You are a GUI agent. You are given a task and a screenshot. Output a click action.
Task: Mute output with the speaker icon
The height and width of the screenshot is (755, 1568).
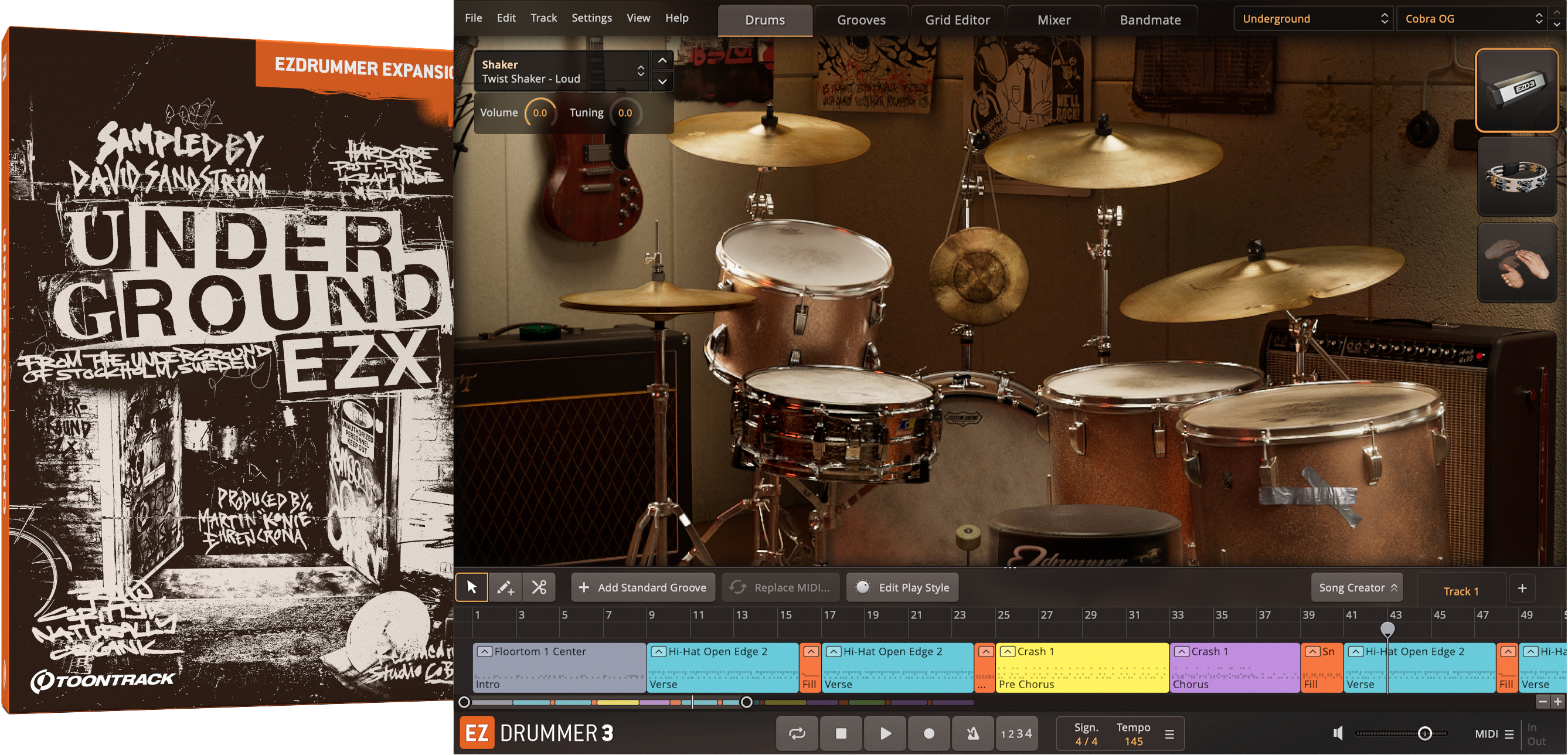tap(1338, 734)
